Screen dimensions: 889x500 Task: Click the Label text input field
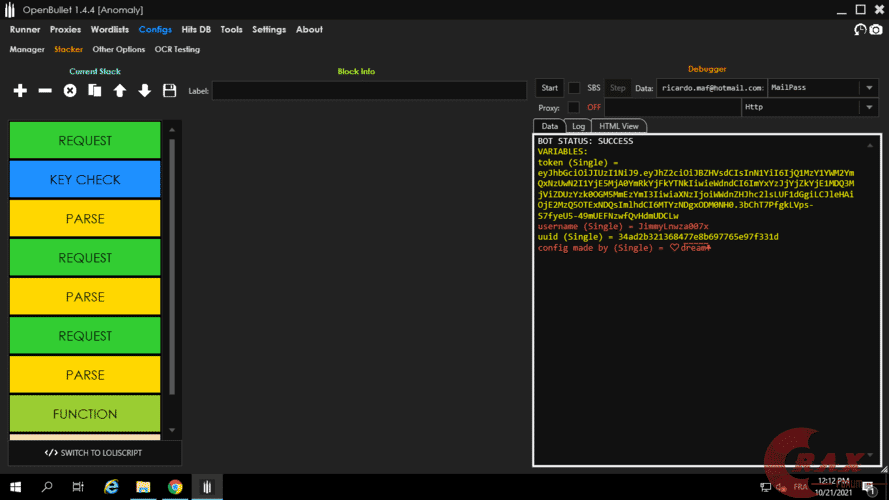tap(369, 91)
